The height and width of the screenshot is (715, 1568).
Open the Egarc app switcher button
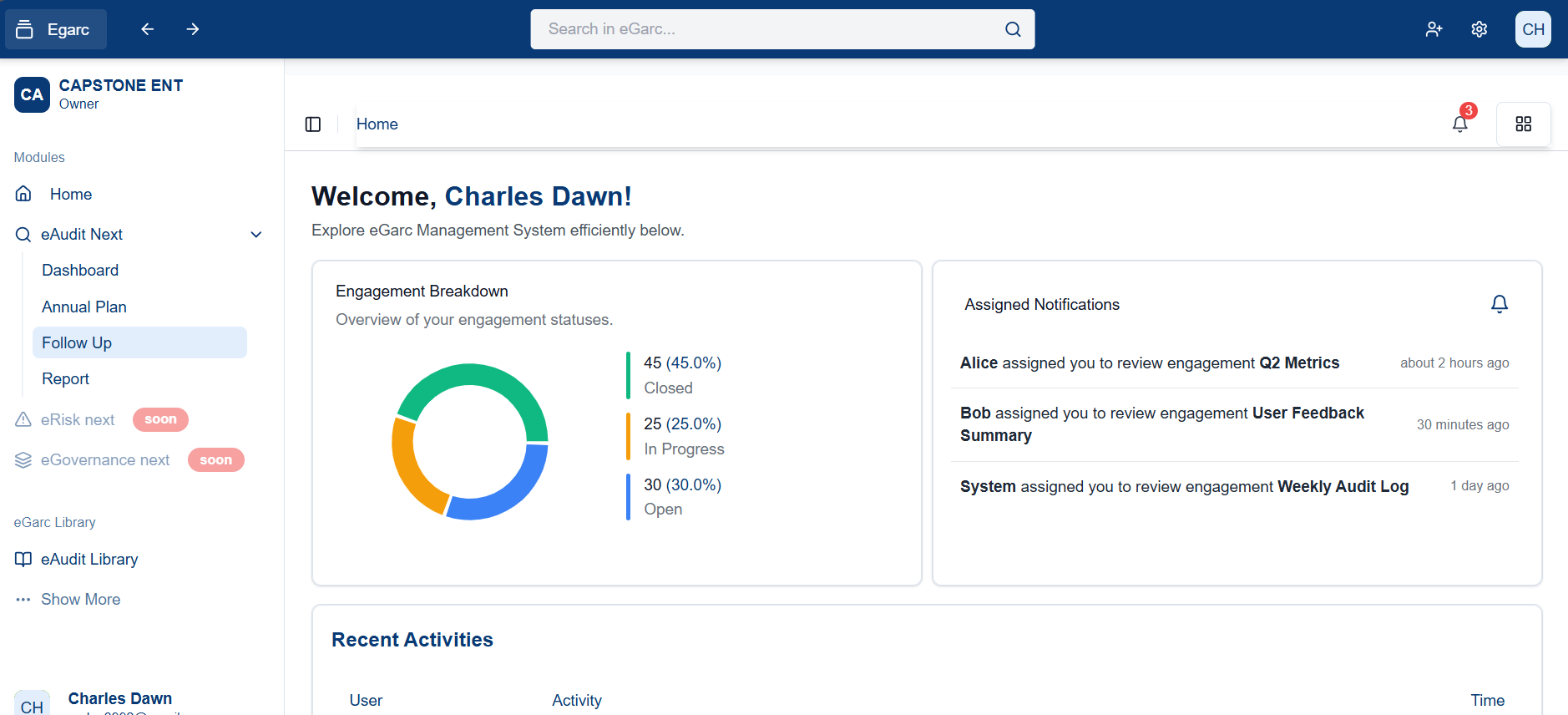(55, 29)
